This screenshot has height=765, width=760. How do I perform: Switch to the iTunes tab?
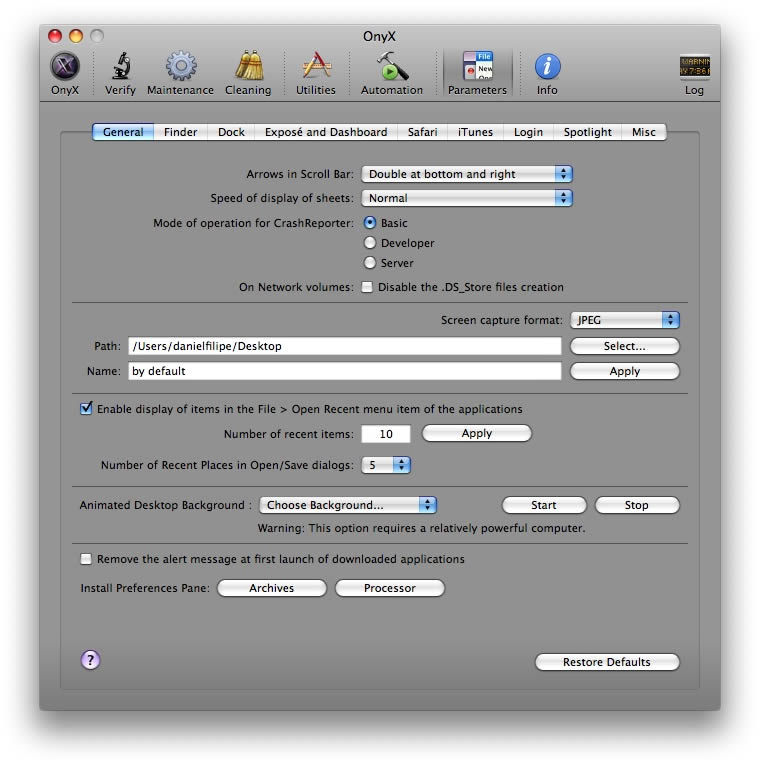(476, 132)
